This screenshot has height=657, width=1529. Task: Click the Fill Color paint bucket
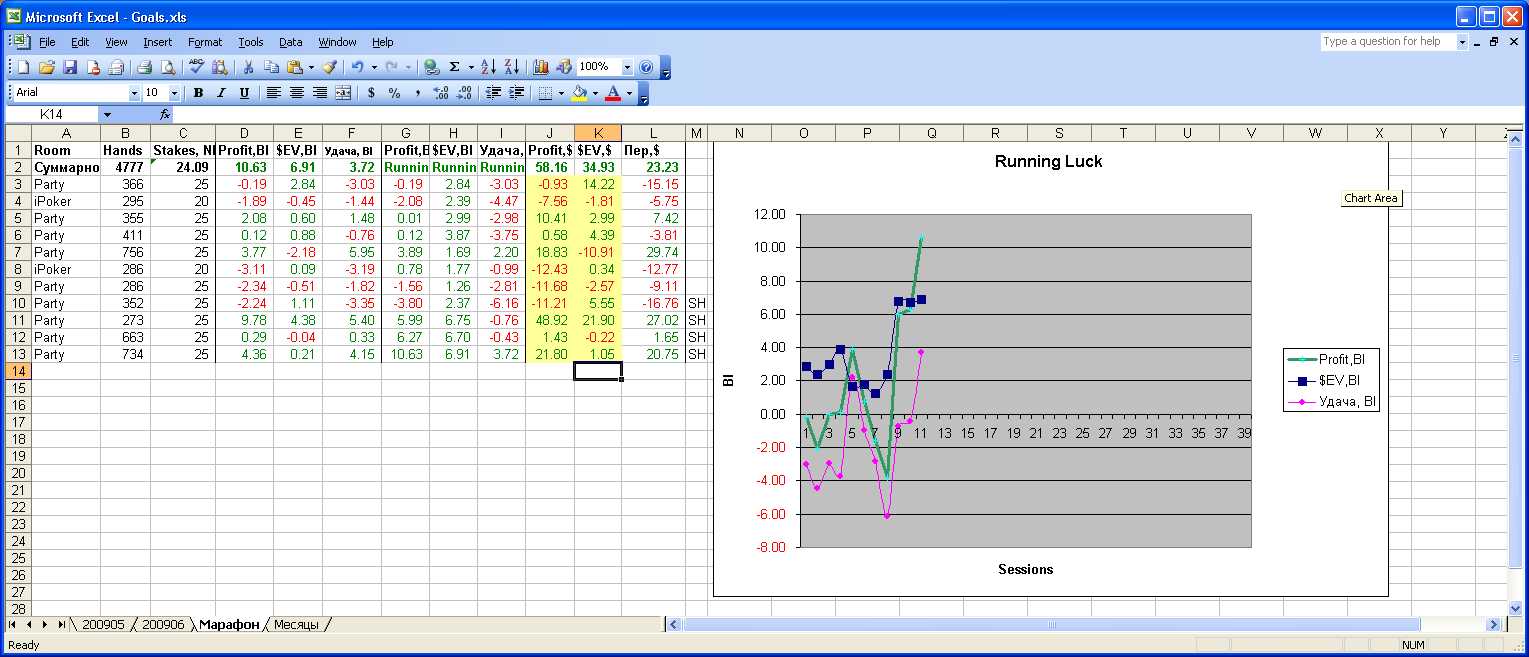(579, 93)
